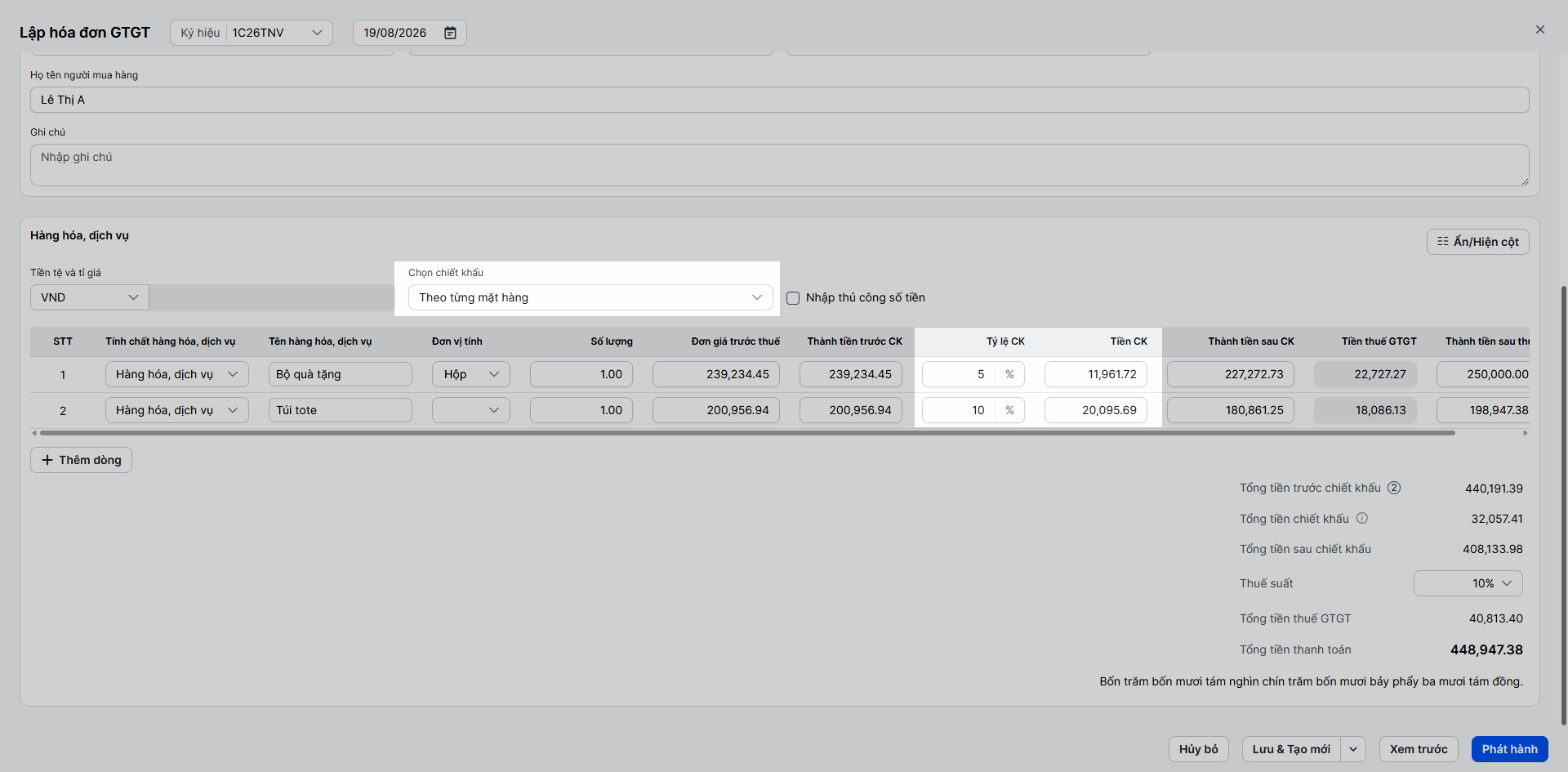Click the total discount value 32,057.41
Viewport: 1568px width, 772px height.
tap(1497, 519)
